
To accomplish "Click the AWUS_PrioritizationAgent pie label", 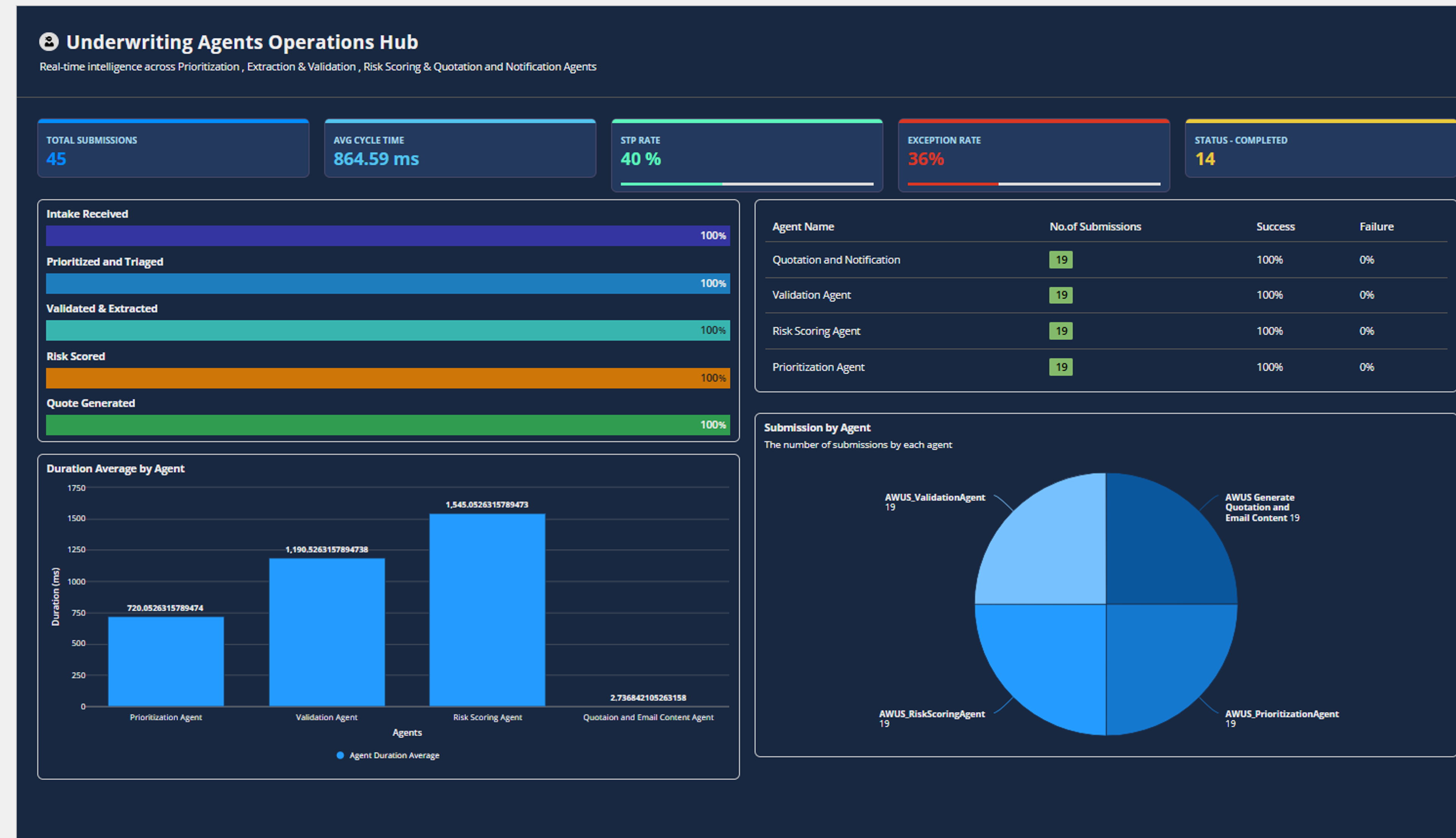I will tap(1282, 718).
